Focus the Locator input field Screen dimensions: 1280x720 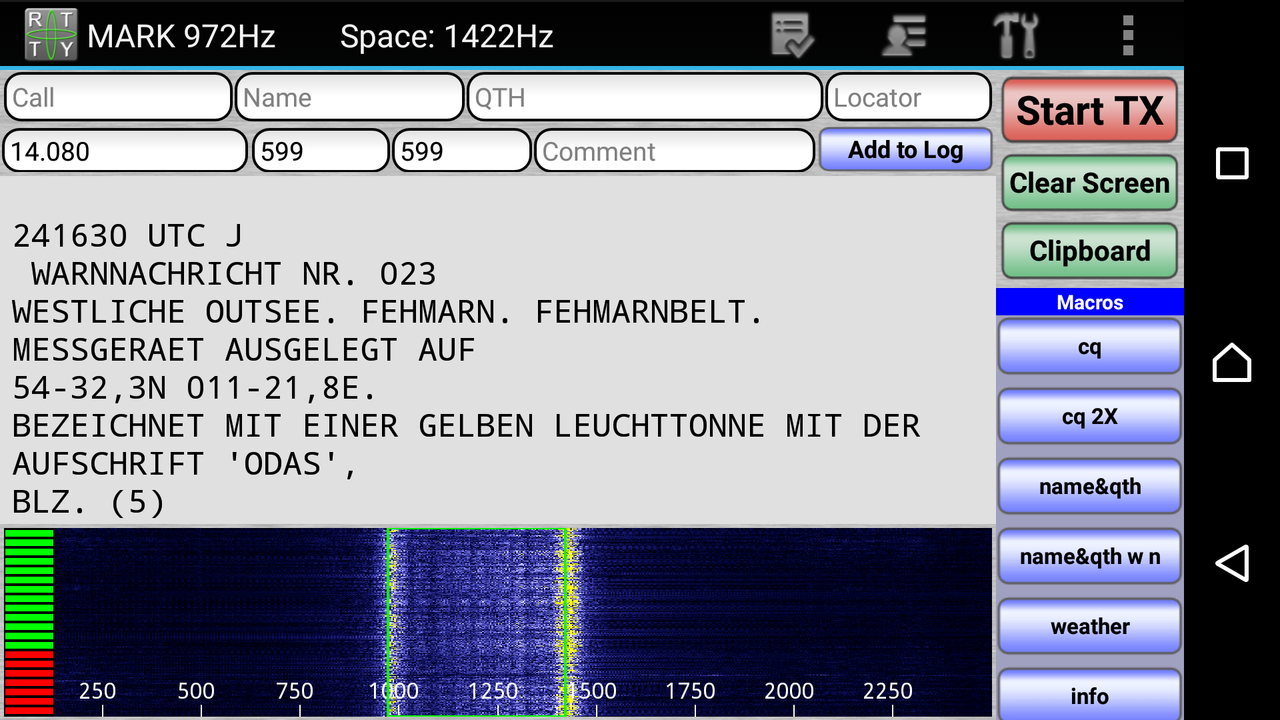pos(908,98)
